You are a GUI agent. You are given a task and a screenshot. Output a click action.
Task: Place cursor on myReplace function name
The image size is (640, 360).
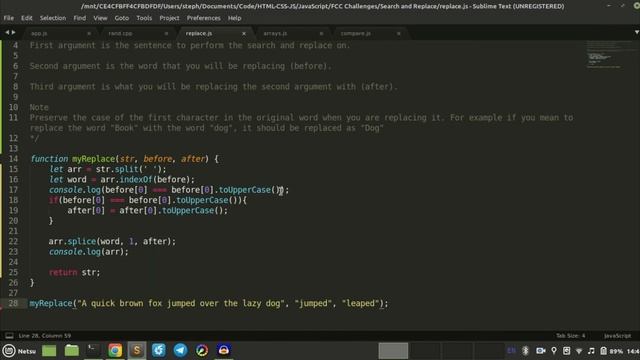click(93, 159)
